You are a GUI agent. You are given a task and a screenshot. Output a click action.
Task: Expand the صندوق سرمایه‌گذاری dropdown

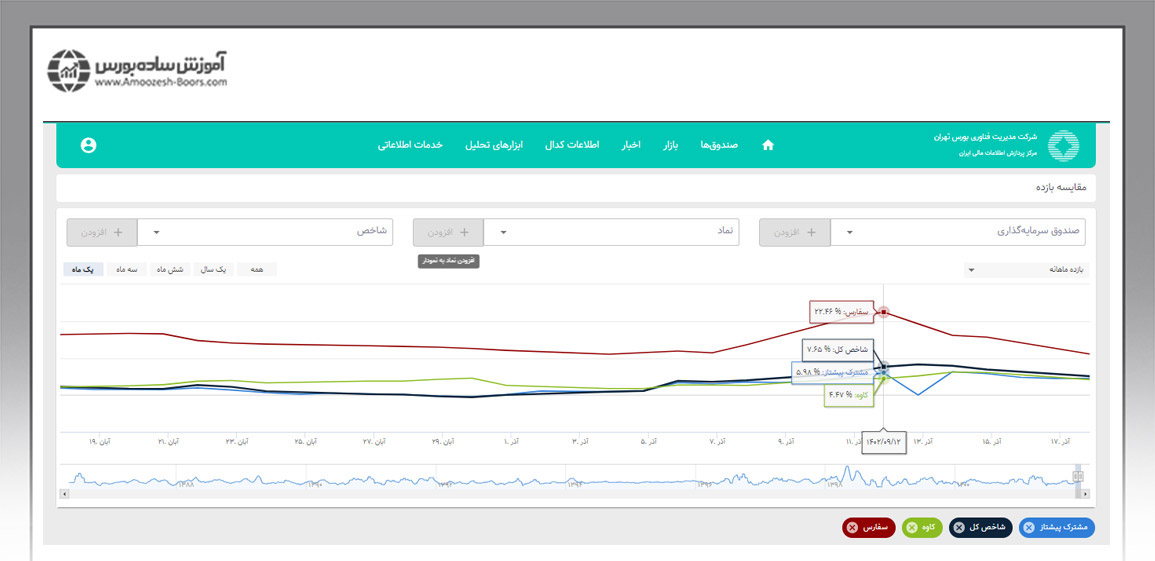(958, 232)
